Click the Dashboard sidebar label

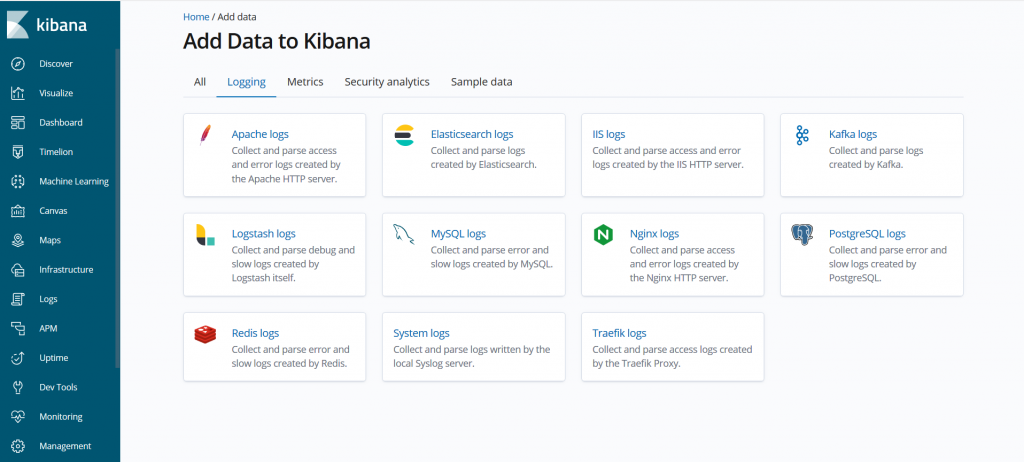61,122
